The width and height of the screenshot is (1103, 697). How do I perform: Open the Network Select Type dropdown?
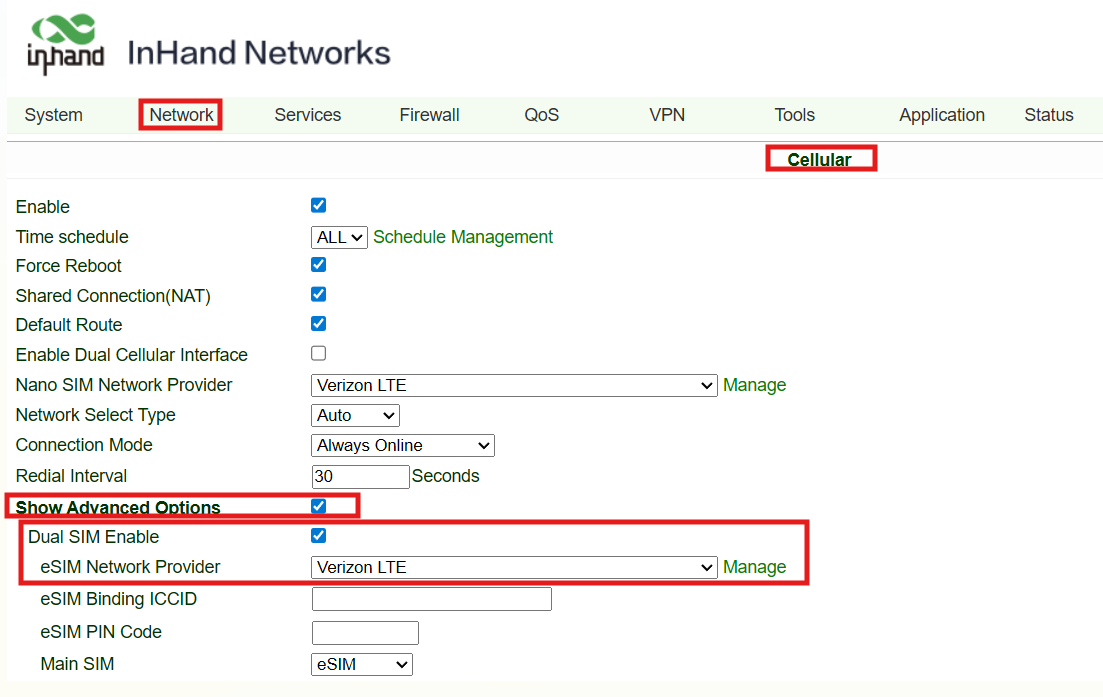click(355, 415)
